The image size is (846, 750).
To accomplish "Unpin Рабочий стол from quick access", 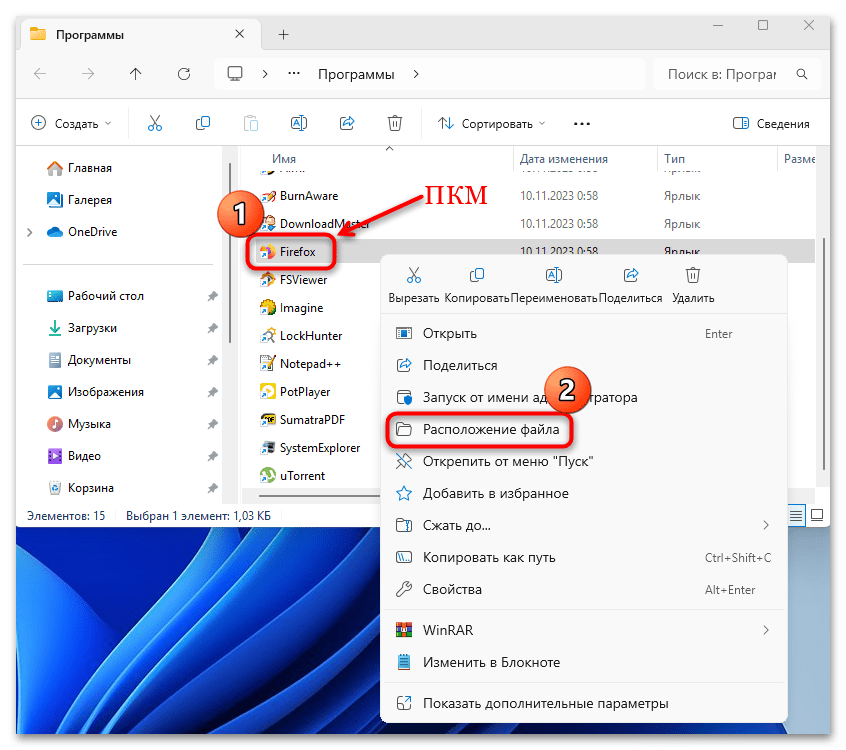I will coord(213,296).
